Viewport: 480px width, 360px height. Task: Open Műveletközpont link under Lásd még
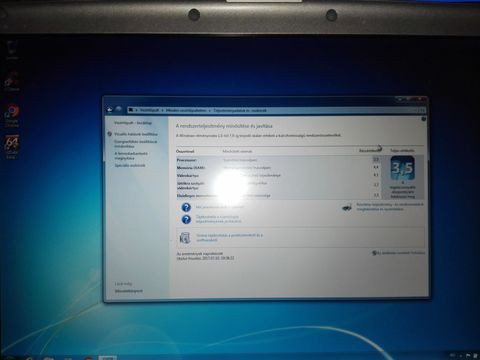tap(129, 291)
